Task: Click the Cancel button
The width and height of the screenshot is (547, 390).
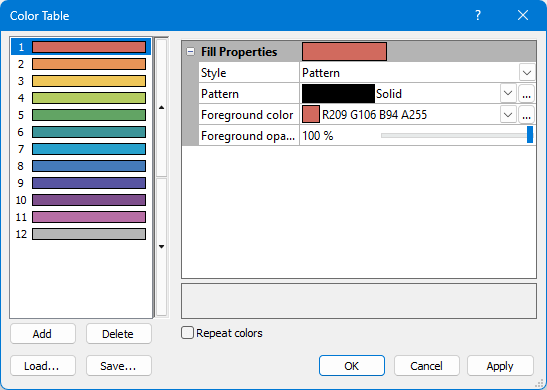Action: (x=427, y=366)
